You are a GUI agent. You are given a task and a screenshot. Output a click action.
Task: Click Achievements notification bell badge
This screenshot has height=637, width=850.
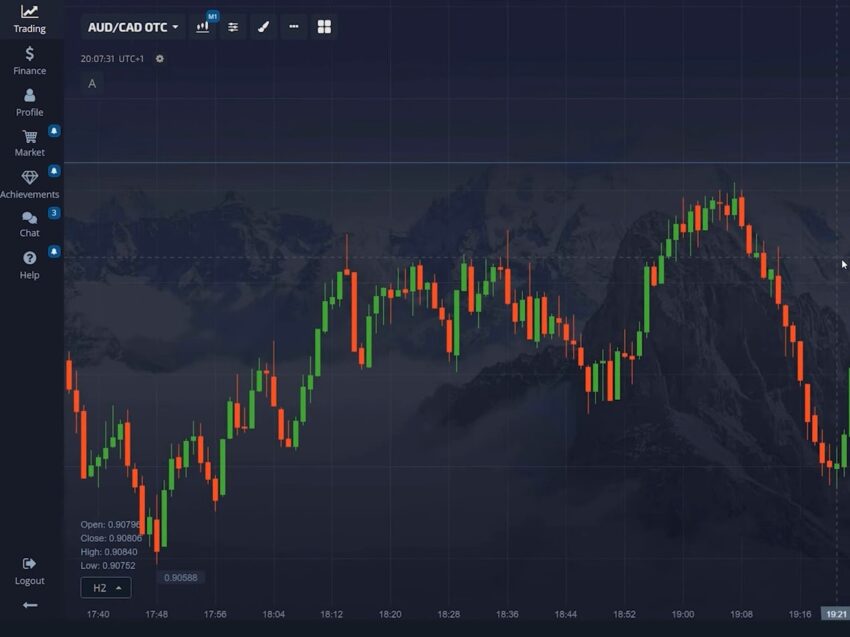coord(54,171)
